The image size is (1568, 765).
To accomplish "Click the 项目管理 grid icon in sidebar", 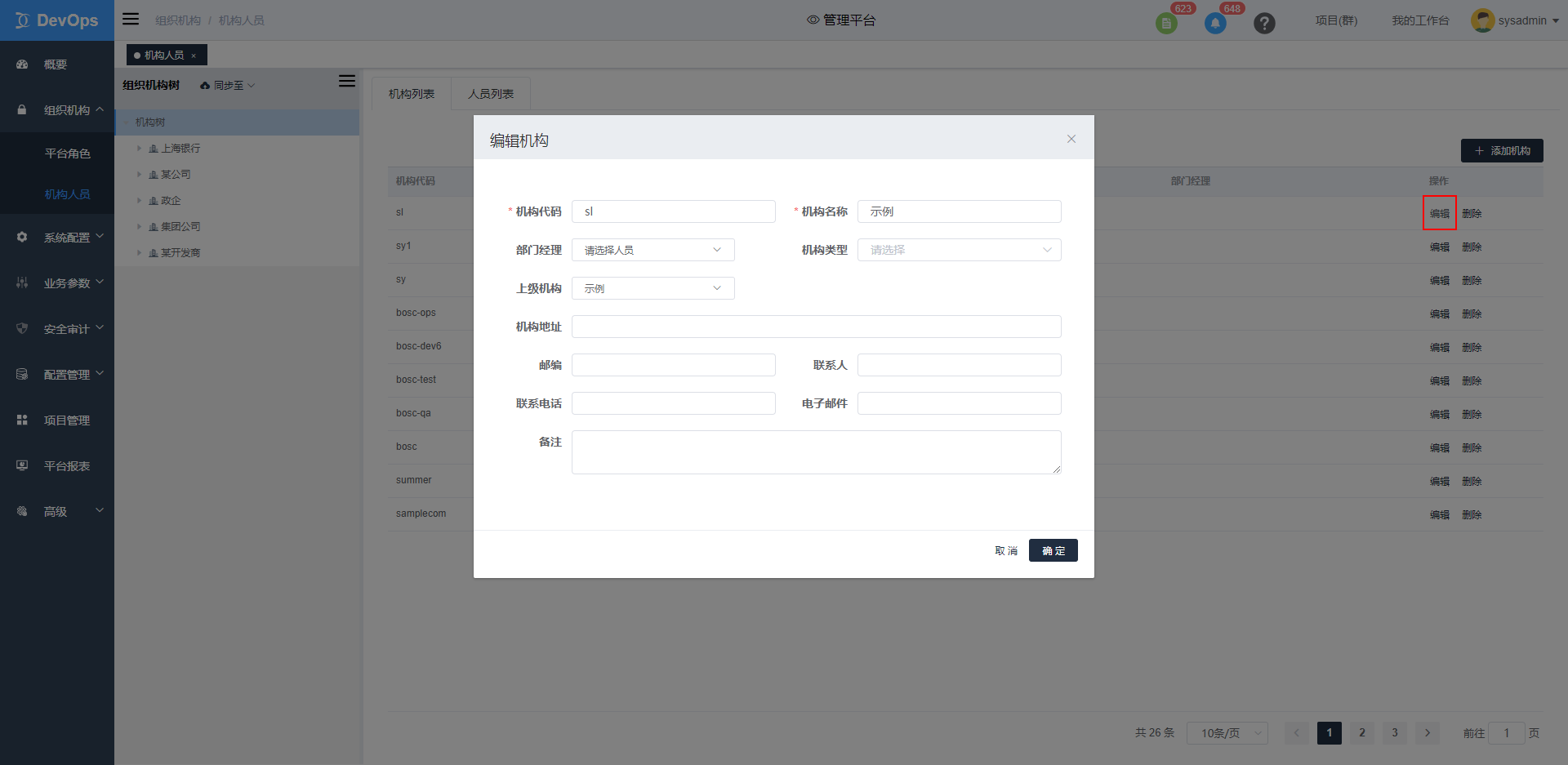I will pos(22,420).
